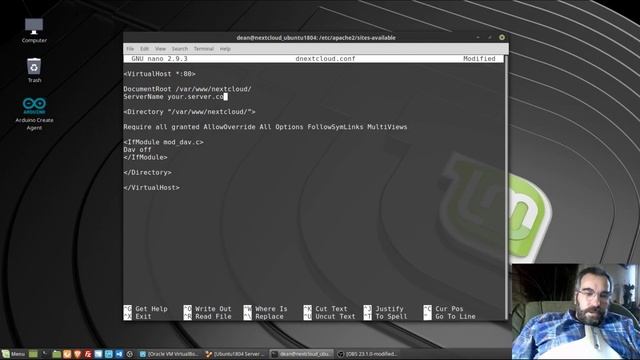Click 'Get Help' nano shortcut
Screen dimensions: 640x360
(x=151, y=309)
